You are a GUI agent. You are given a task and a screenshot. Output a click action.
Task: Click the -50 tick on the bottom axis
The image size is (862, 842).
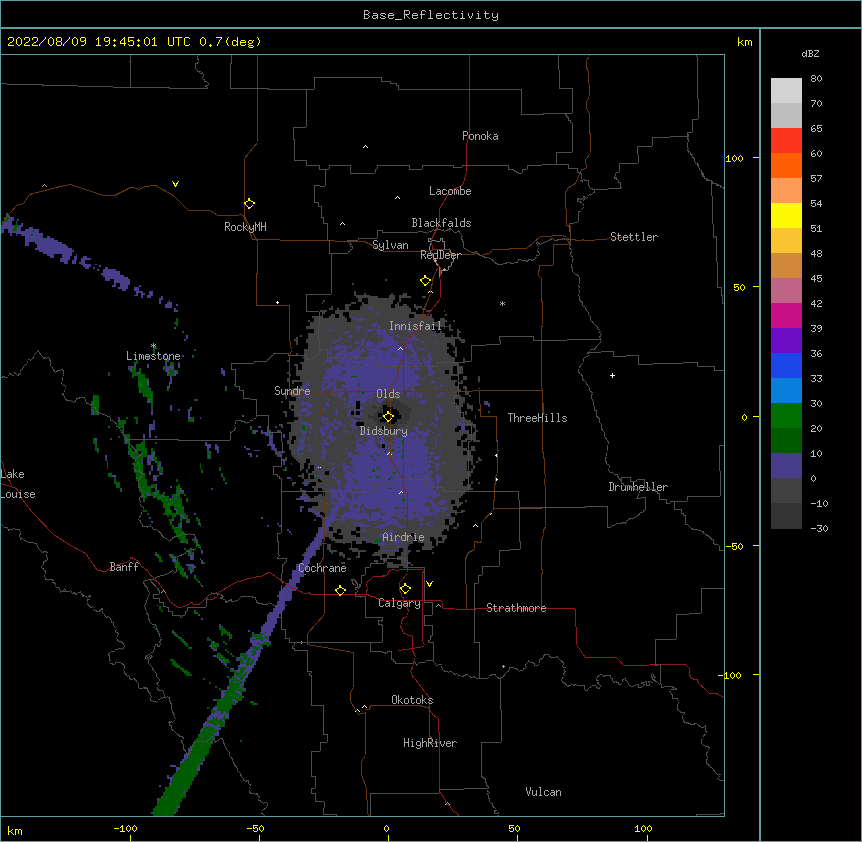255,829
